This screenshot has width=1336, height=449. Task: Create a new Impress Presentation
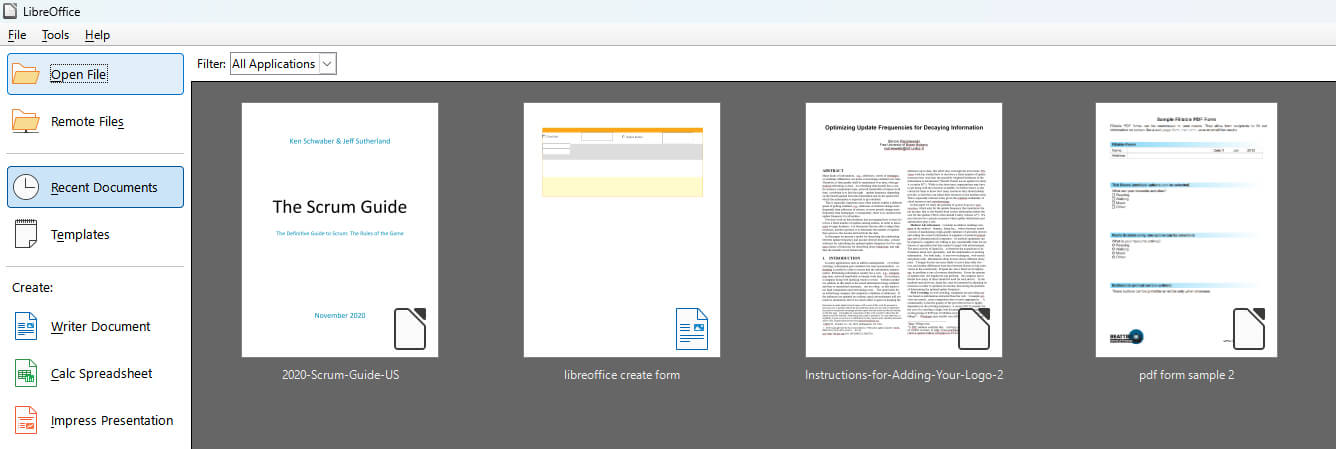click(x=95, y=420)
